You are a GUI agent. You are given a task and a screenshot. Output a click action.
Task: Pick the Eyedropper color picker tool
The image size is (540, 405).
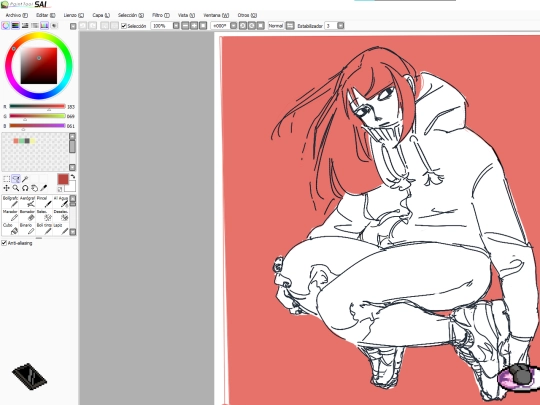[x=44, y=188]
